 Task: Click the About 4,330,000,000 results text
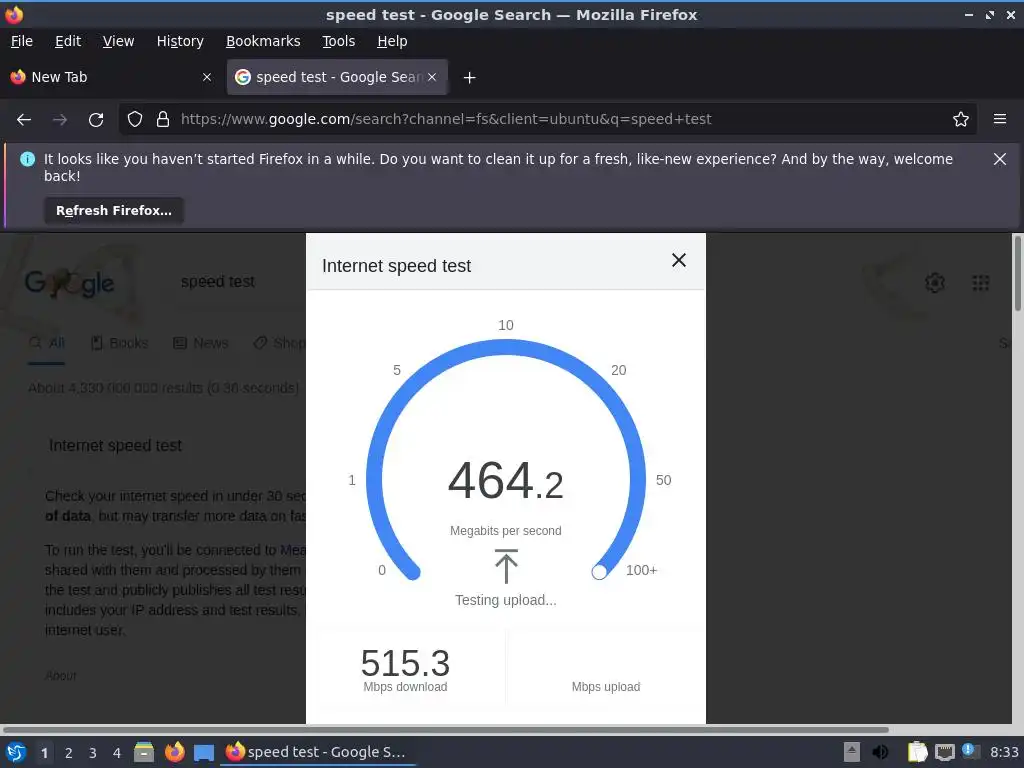pyautogui.click(x=163, y=388)
